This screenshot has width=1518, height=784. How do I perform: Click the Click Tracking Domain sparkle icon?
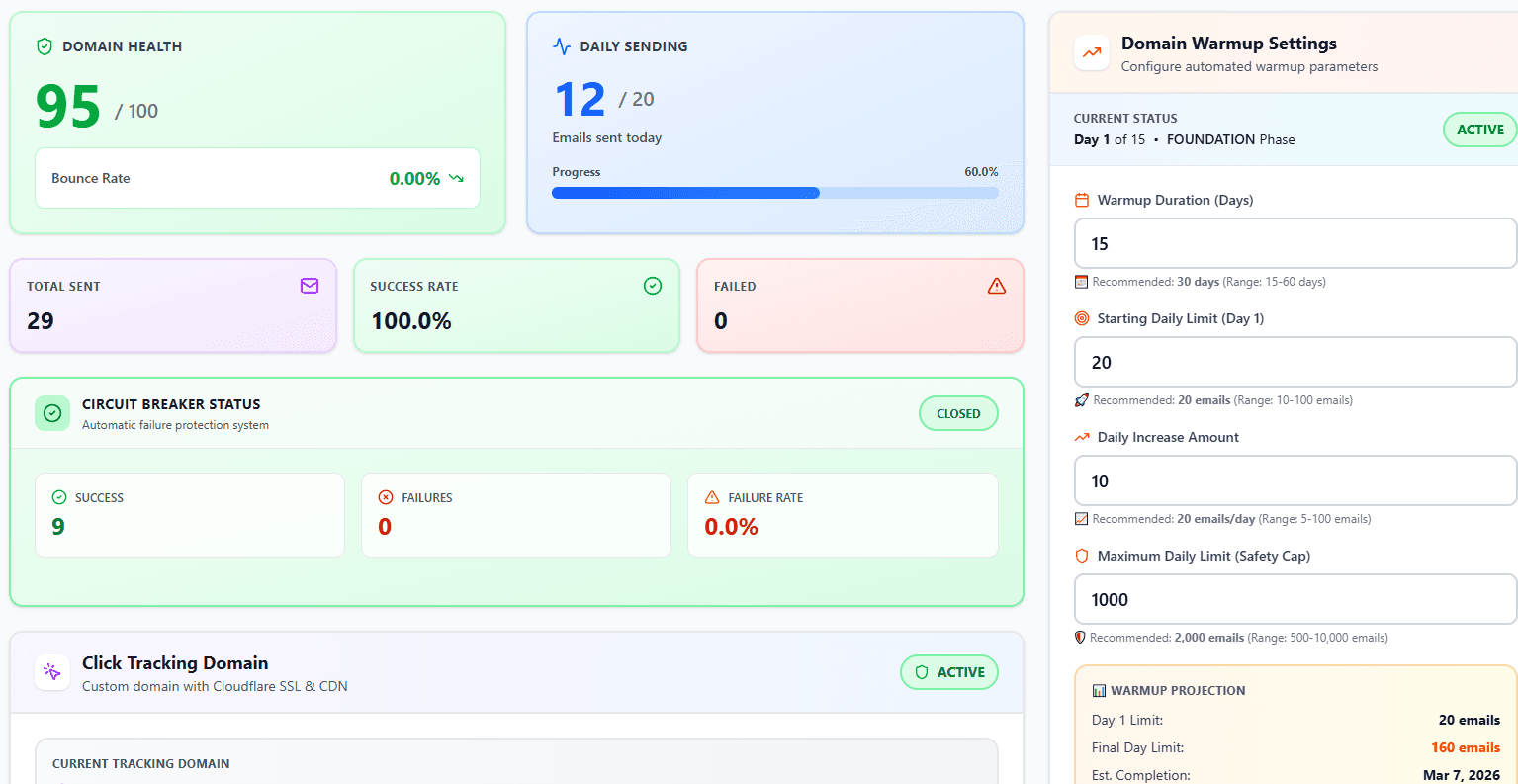click(52, 672)
